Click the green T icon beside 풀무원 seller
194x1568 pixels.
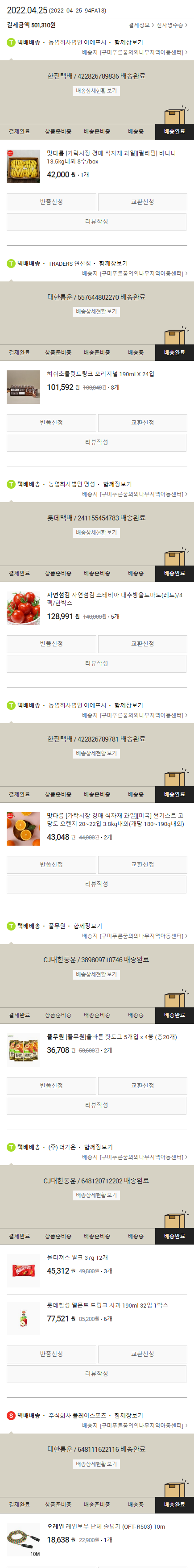click(11, 926)
